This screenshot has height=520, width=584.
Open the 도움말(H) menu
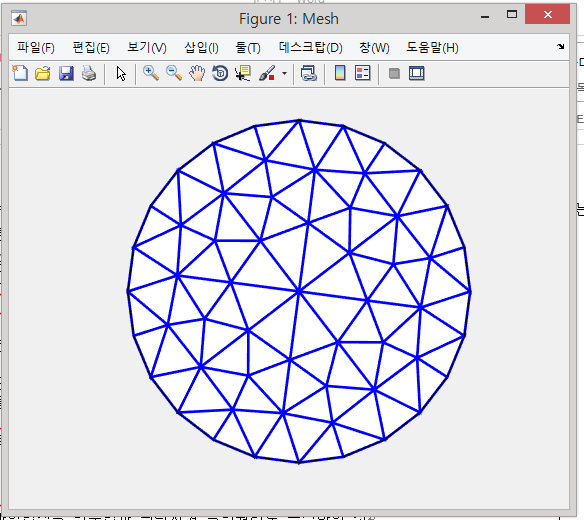point(432,48)
